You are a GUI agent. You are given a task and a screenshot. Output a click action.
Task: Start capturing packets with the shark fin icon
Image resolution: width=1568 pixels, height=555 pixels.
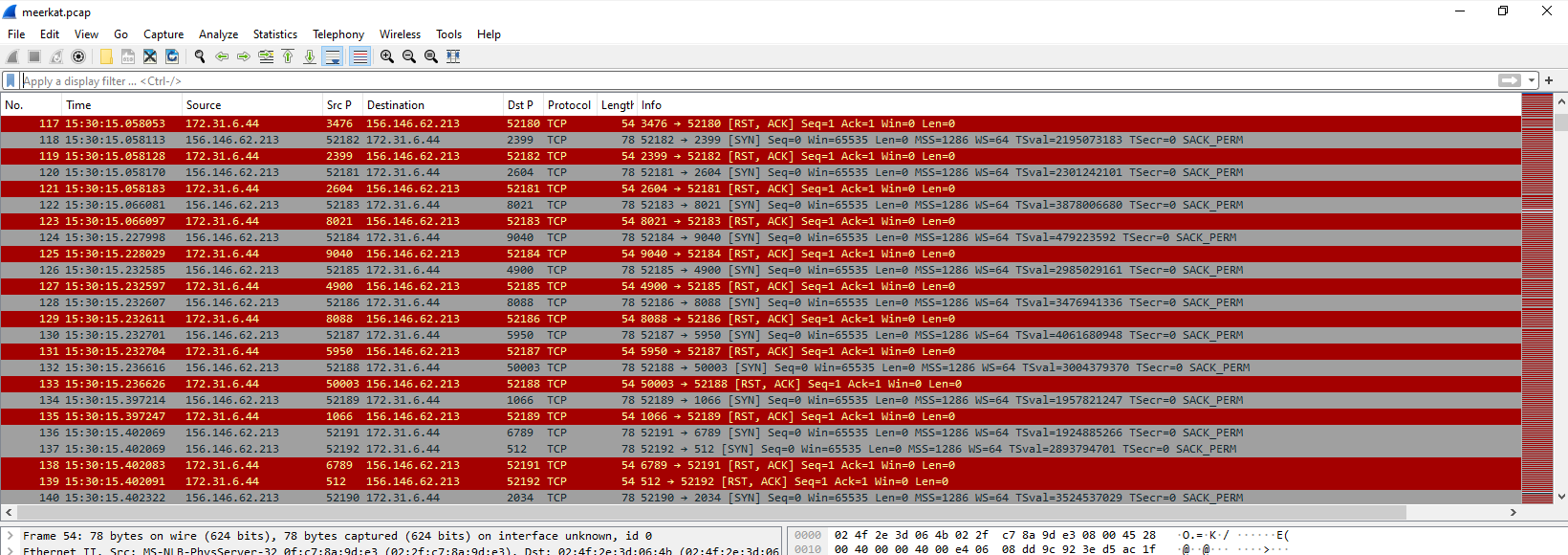pyautogui.click(x=12, y=56)
